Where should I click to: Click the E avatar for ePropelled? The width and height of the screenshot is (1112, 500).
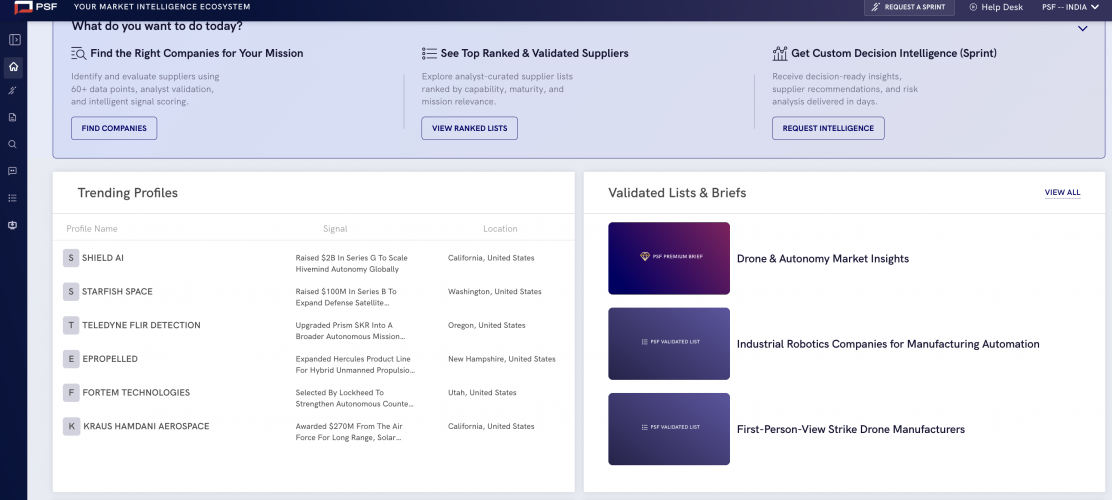click(71, 359)
